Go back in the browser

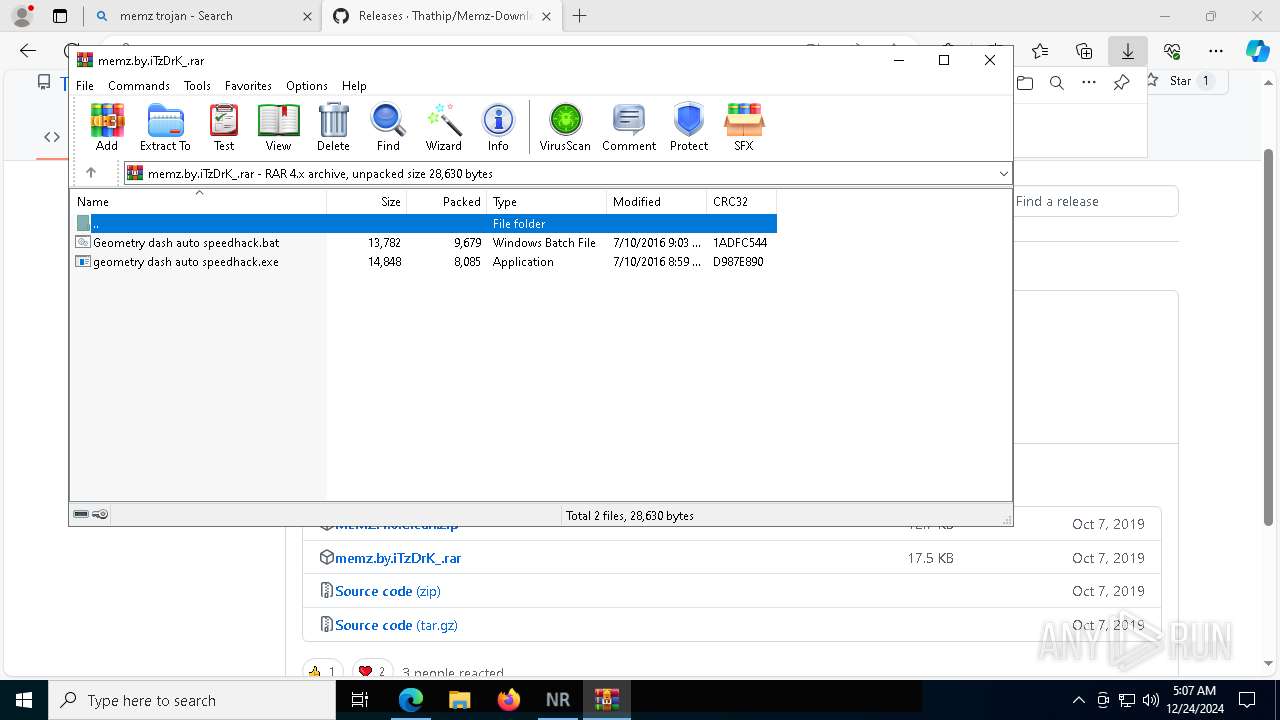(28, 51)
